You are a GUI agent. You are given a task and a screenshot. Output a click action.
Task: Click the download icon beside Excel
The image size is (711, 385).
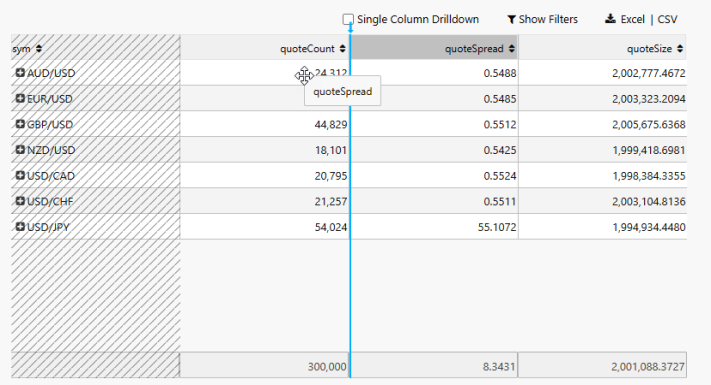[610, 19]
